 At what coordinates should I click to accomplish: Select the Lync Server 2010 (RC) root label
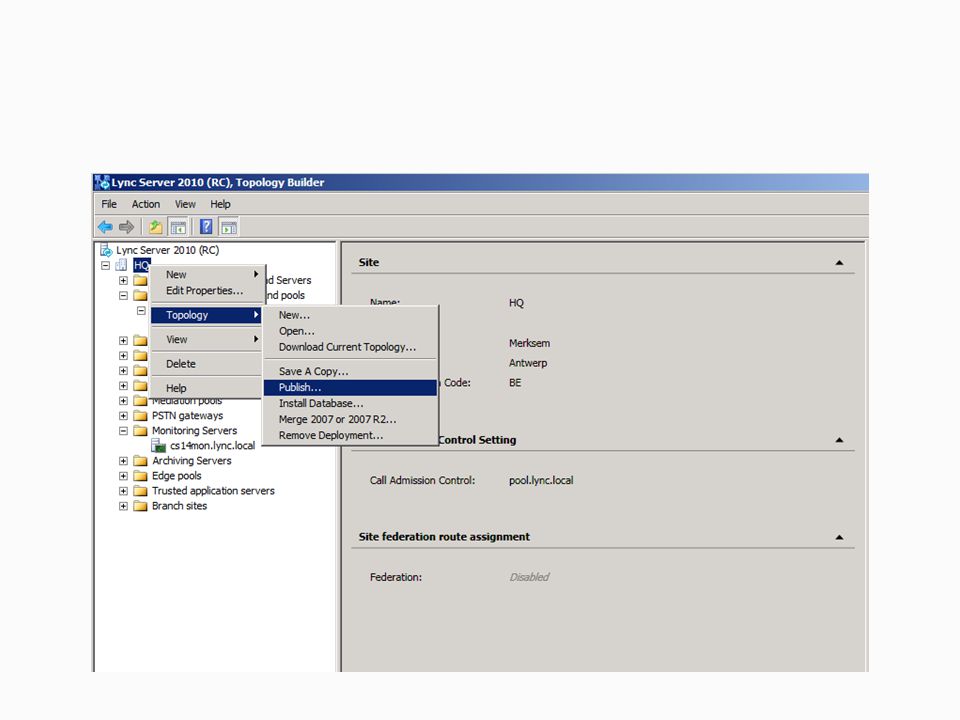pos(167,250)
